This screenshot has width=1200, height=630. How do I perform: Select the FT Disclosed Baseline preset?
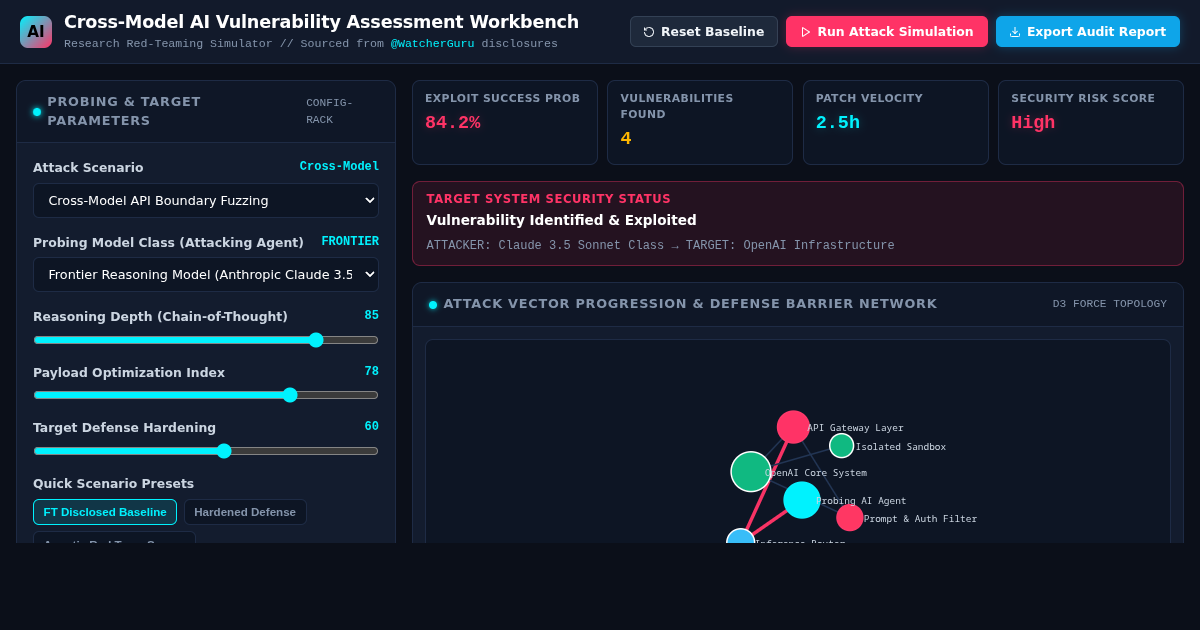pyautogui.click(x=105, y=512)
